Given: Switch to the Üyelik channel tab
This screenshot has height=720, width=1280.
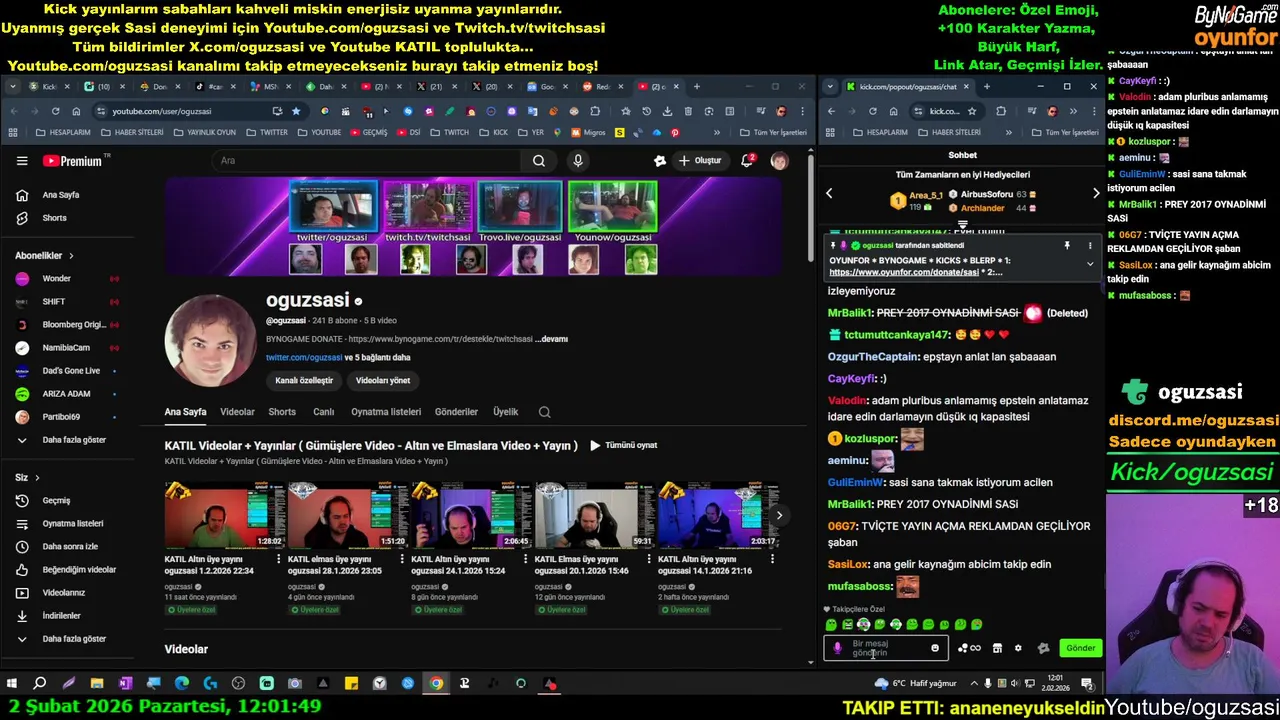Looking at the screenshot, I should tap(505, 412).
